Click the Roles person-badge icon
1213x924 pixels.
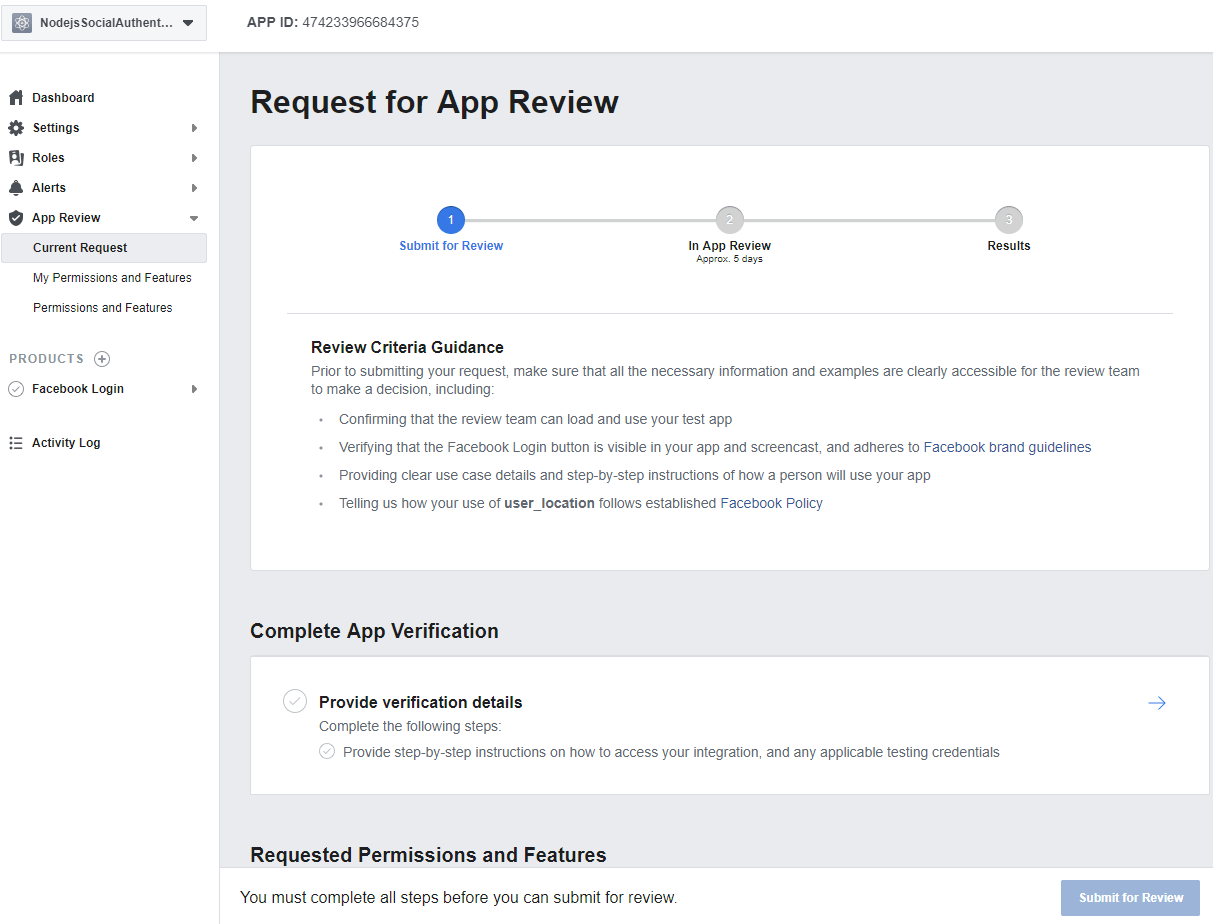point(16,158)
